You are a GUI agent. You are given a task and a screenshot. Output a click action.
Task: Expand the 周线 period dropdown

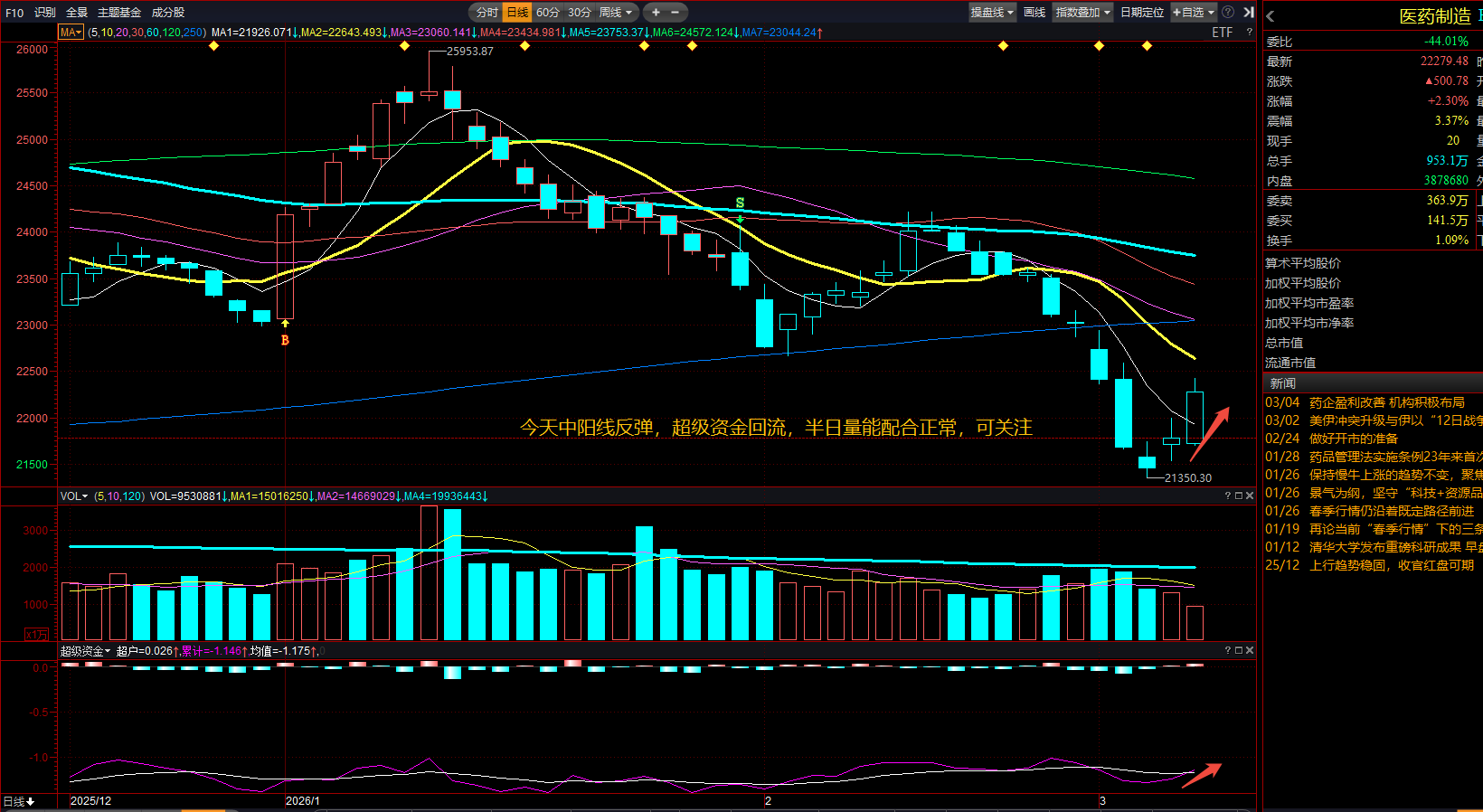pyautogui.click(x=616, y=12)
